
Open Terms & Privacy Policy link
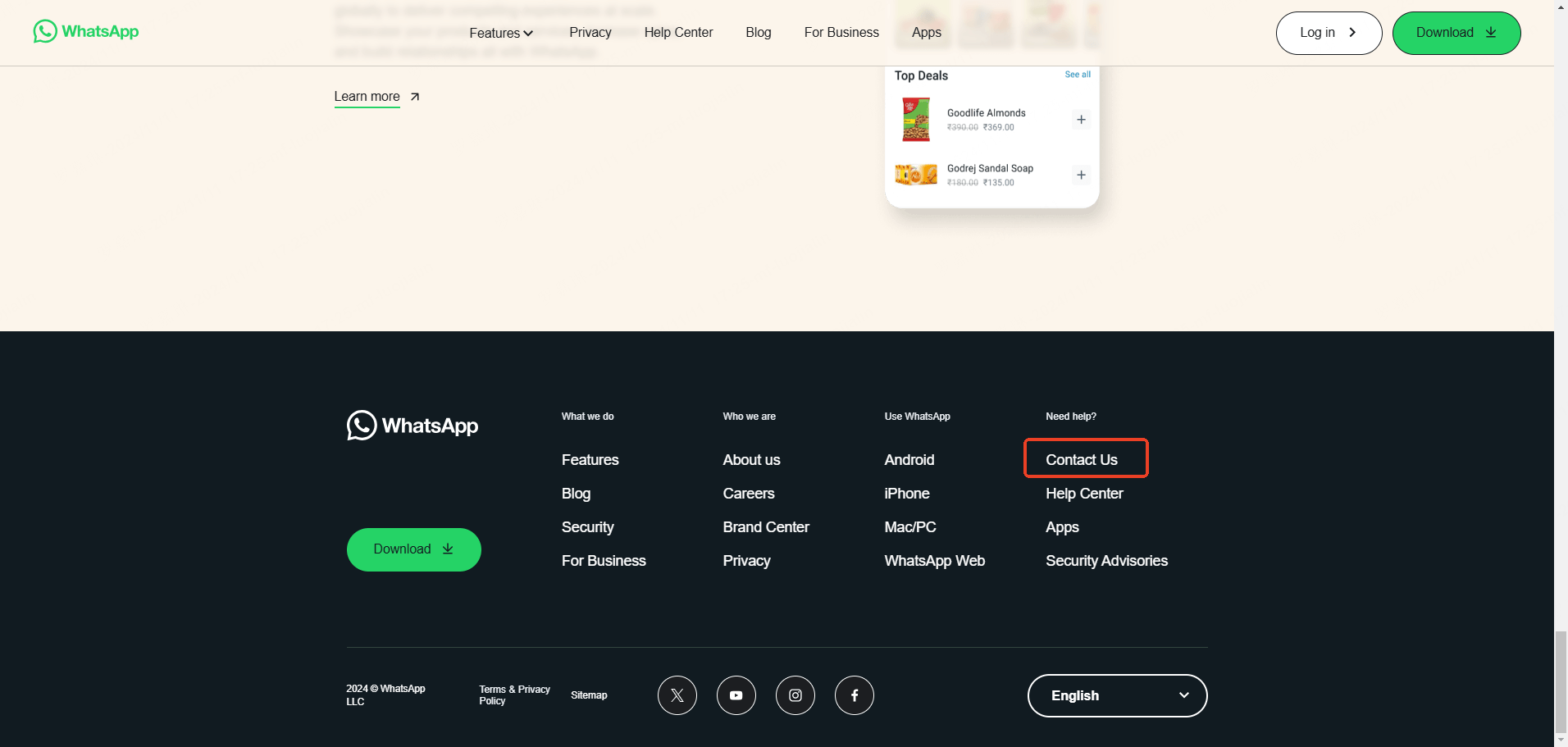[x=514, y=695]
